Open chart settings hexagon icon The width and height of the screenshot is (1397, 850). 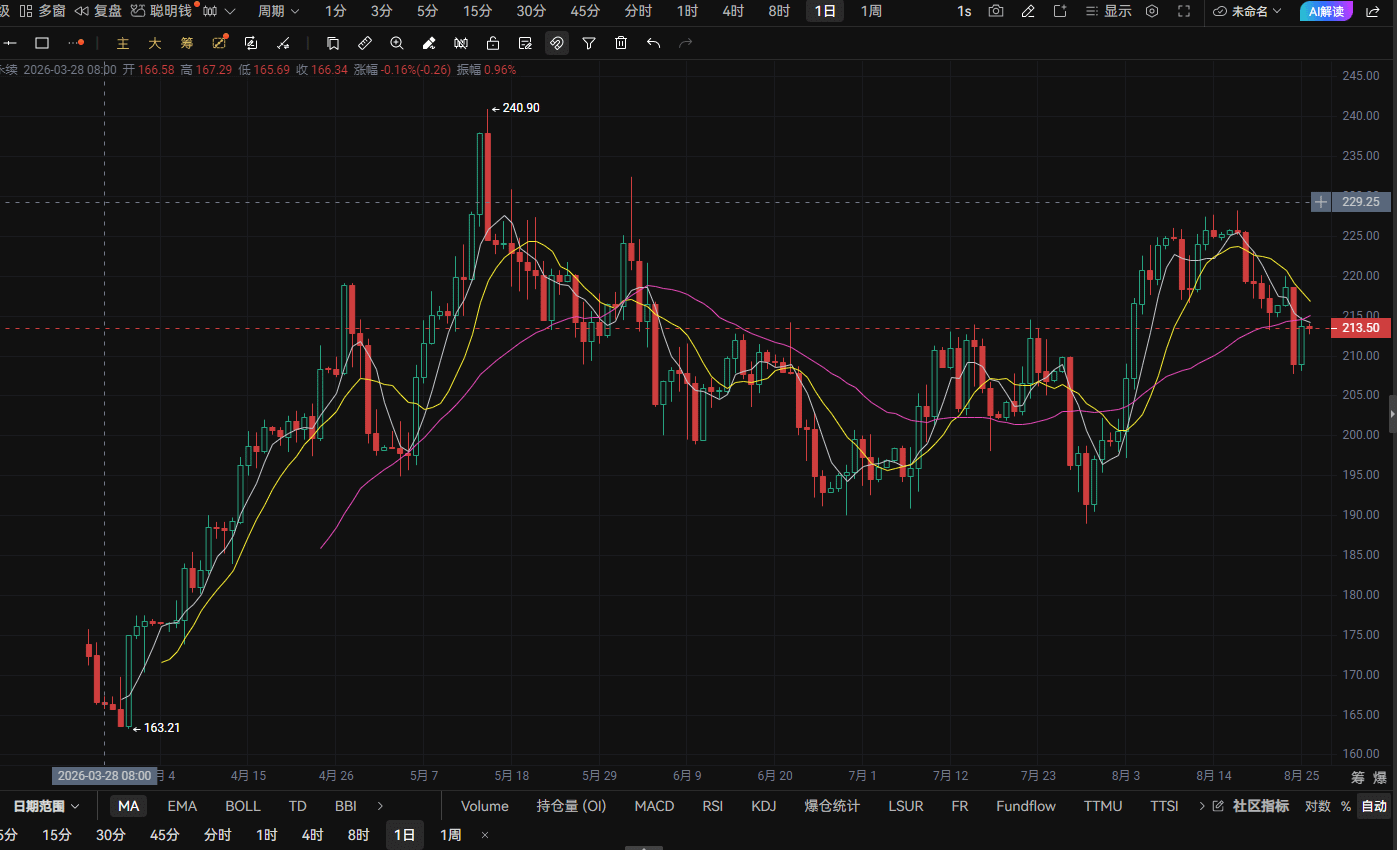[x=1152, y=11]
